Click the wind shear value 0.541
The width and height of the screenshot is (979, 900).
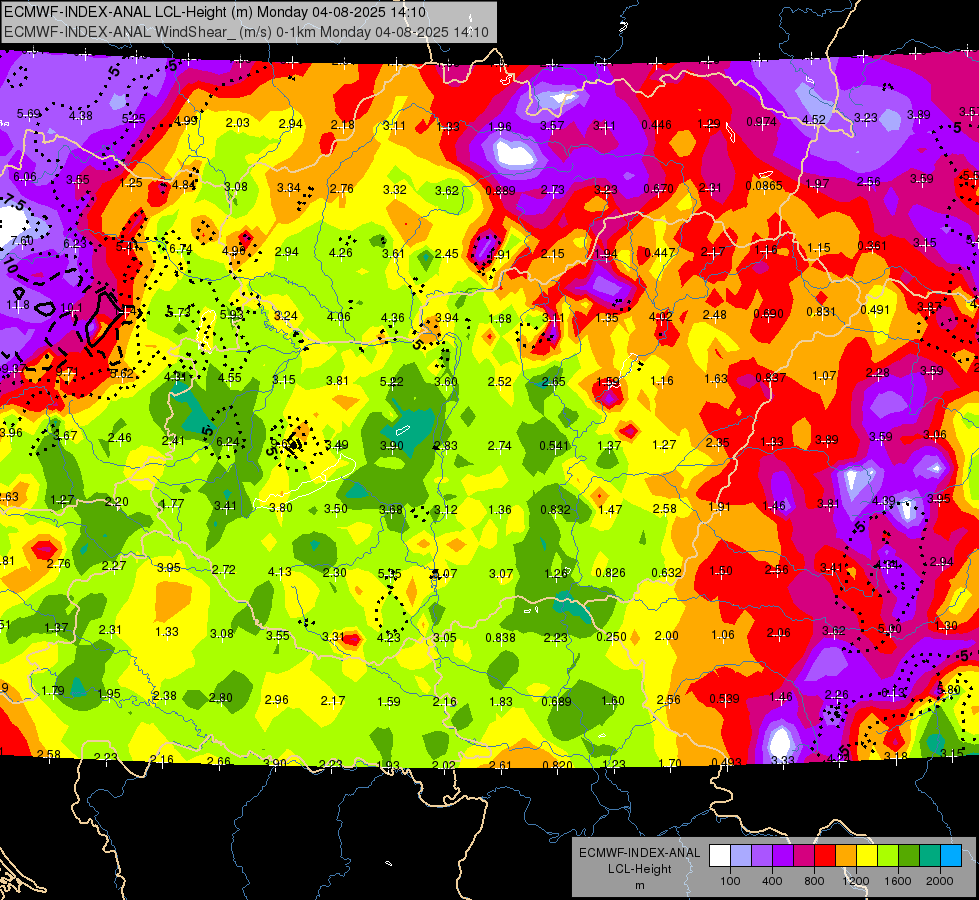[554, 445]
